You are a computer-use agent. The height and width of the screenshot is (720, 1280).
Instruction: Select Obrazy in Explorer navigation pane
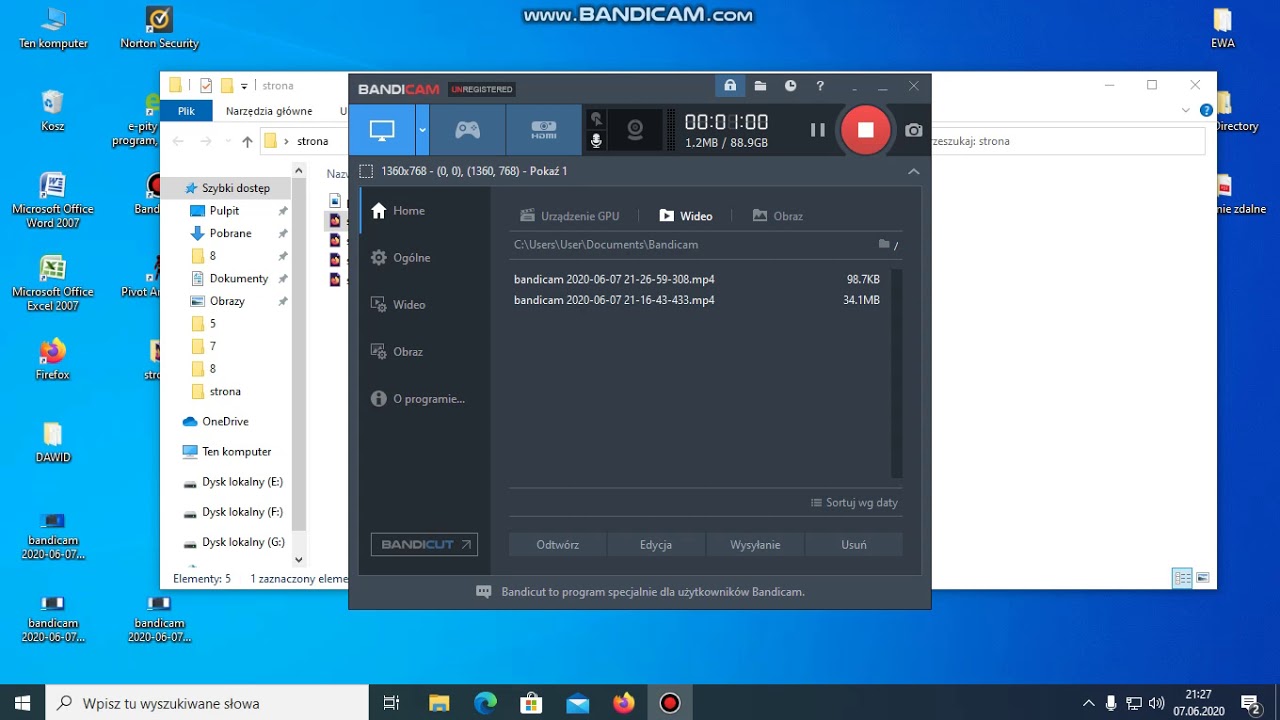coord(227,301)
